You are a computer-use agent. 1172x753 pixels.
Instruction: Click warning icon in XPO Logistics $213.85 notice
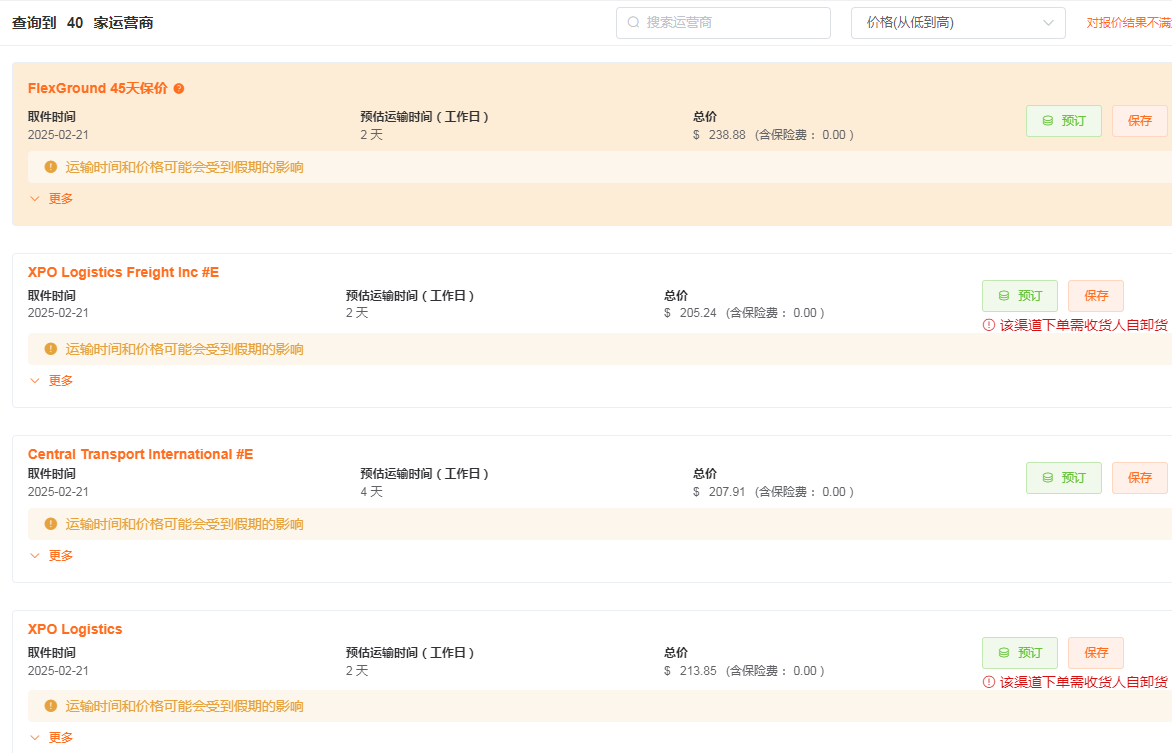[x=51, y=706]
